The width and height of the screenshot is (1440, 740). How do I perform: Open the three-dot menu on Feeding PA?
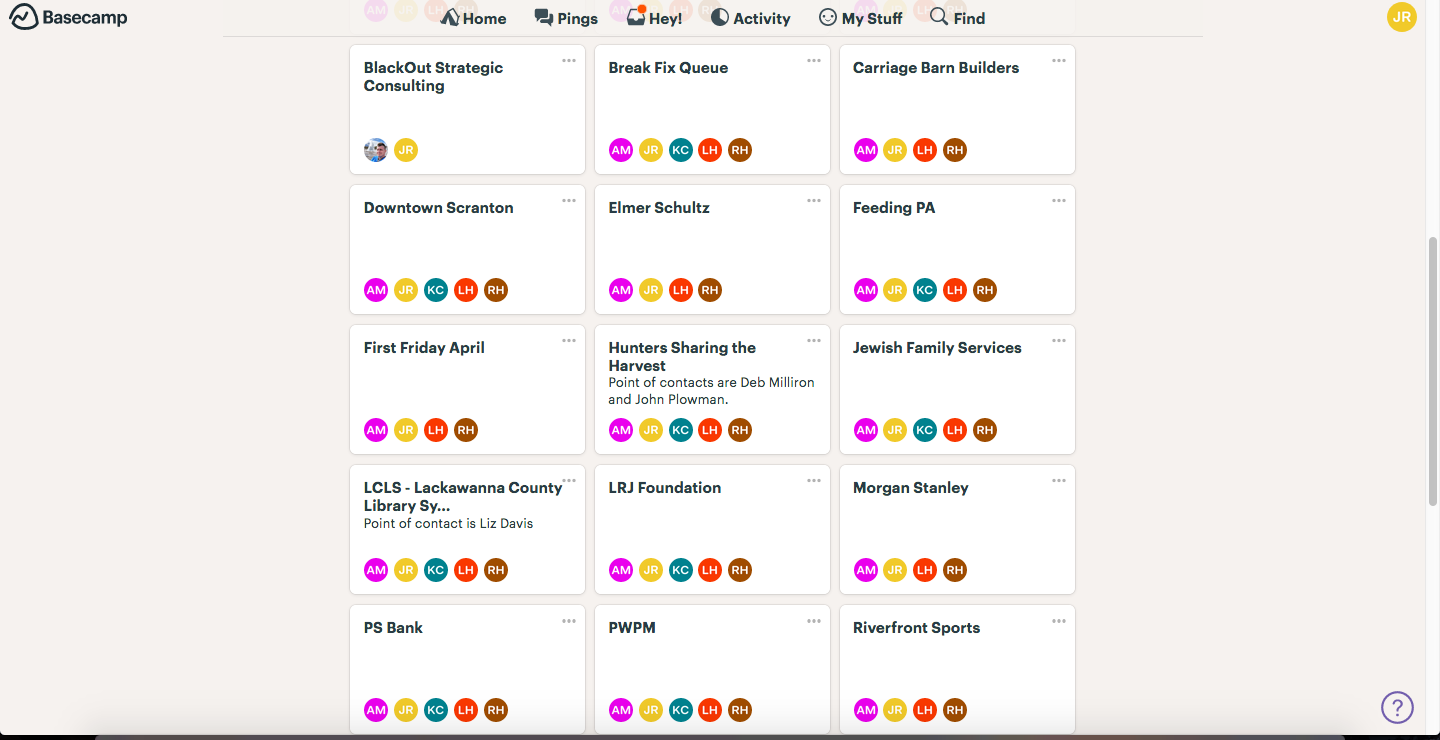[x=1059, y=201]
